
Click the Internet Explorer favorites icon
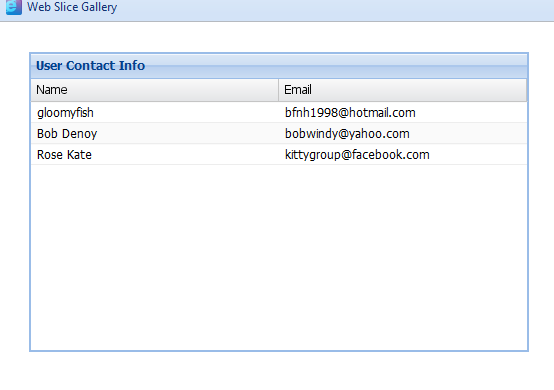pyautogui.click(x=14, y=7)
